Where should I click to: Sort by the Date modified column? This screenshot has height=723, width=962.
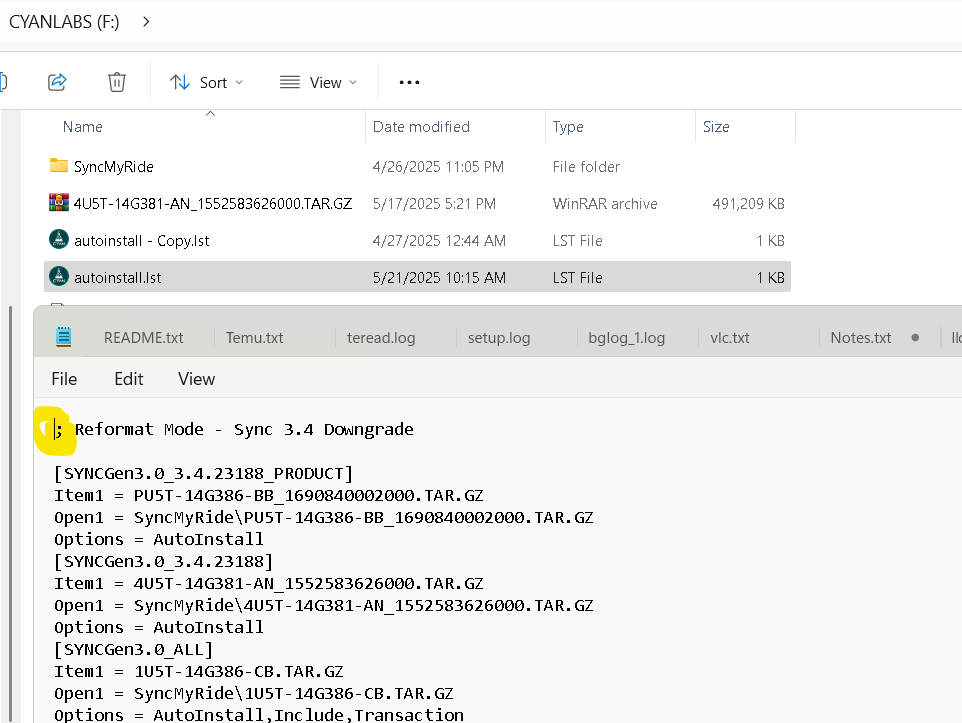tap(421, 126)
